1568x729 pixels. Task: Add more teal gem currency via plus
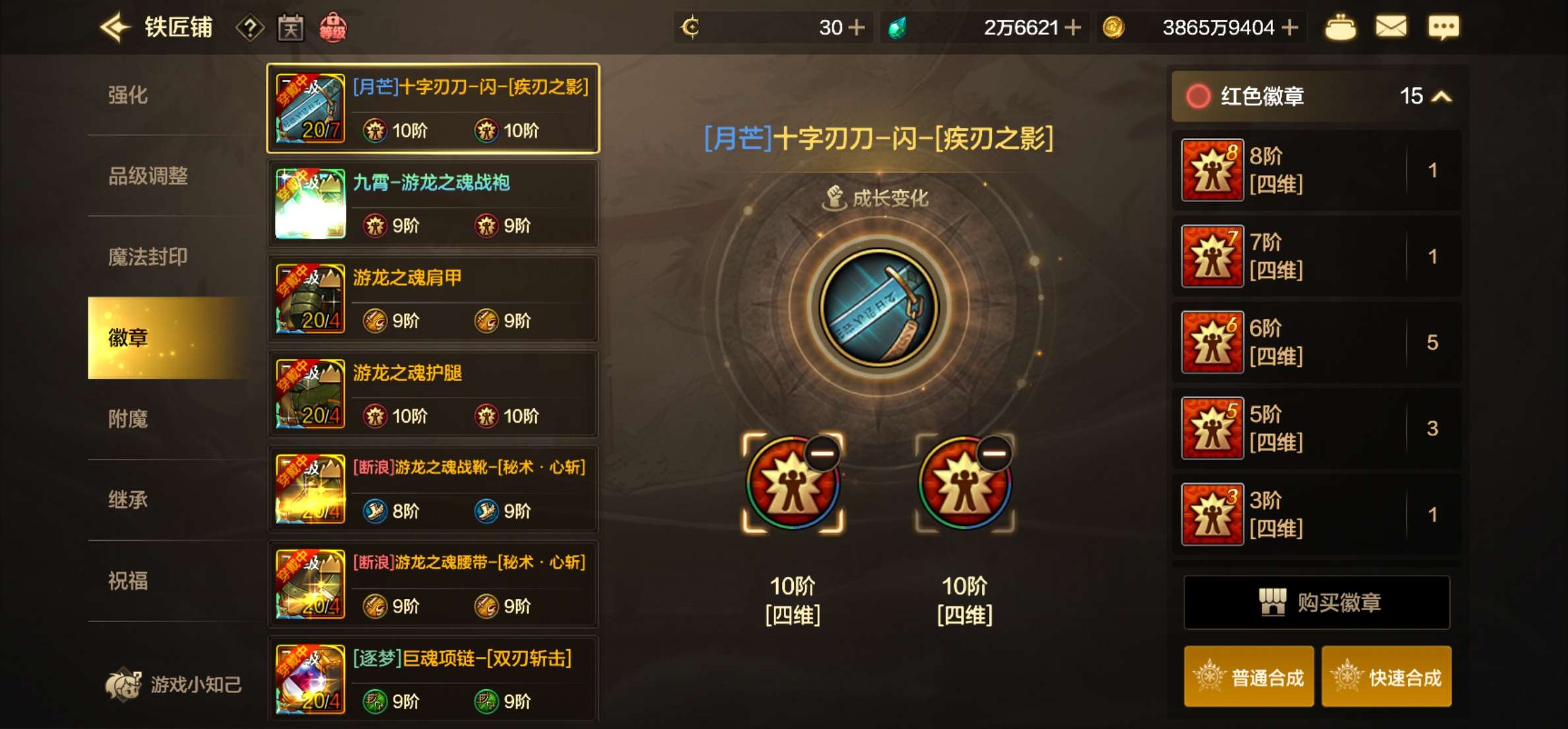[1073, 28]
